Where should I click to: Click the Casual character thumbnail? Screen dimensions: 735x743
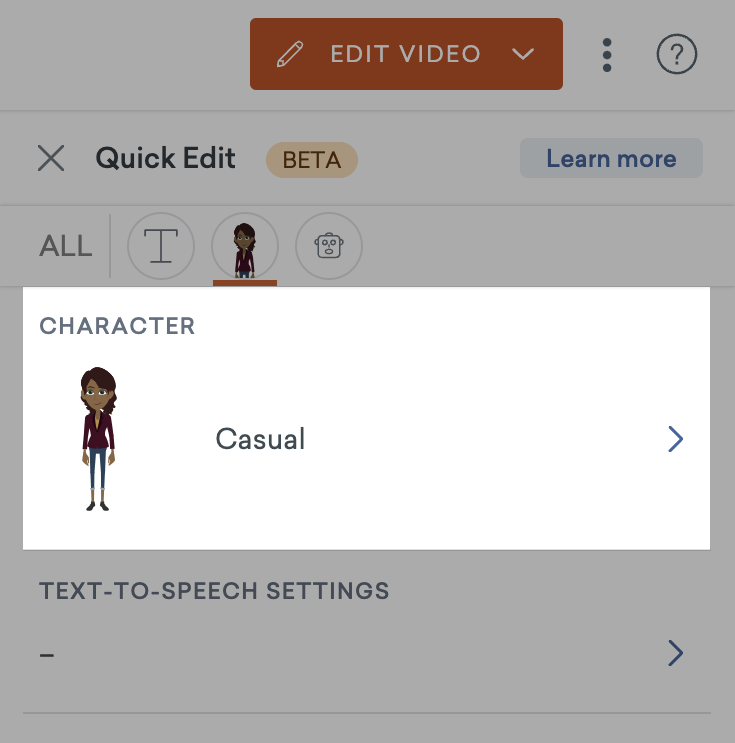98,439
